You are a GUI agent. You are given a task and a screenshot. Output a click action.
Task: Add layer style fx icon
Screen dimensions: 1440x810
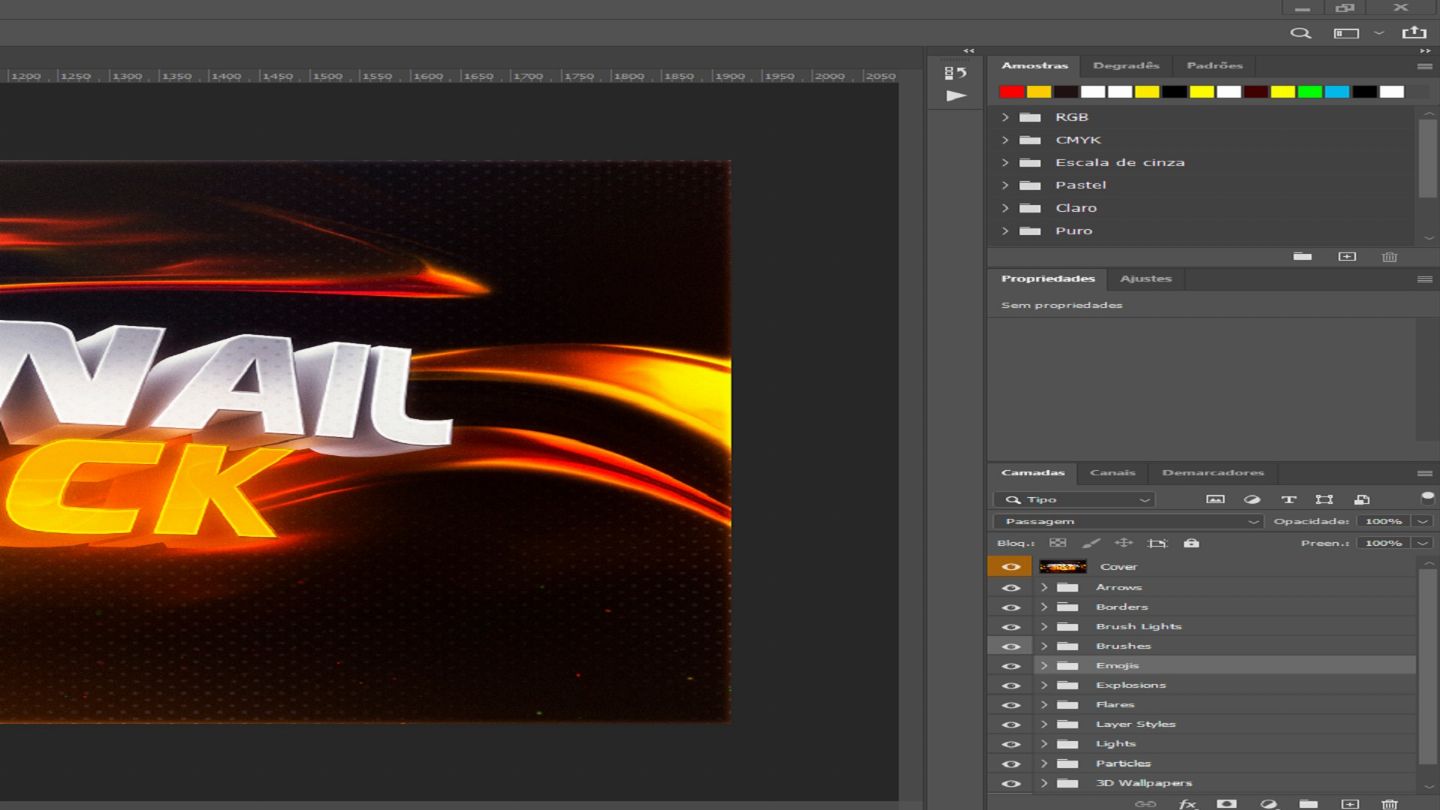click(x=1187, y=804)
